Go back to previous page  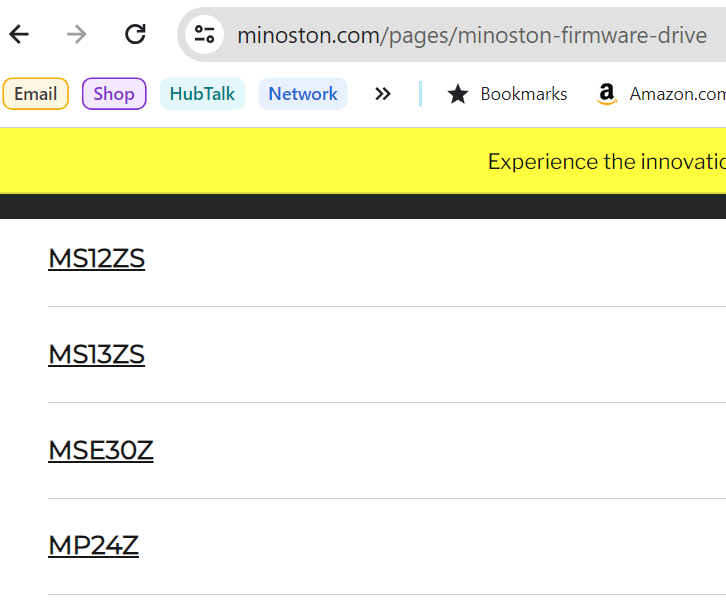point(19,34)
